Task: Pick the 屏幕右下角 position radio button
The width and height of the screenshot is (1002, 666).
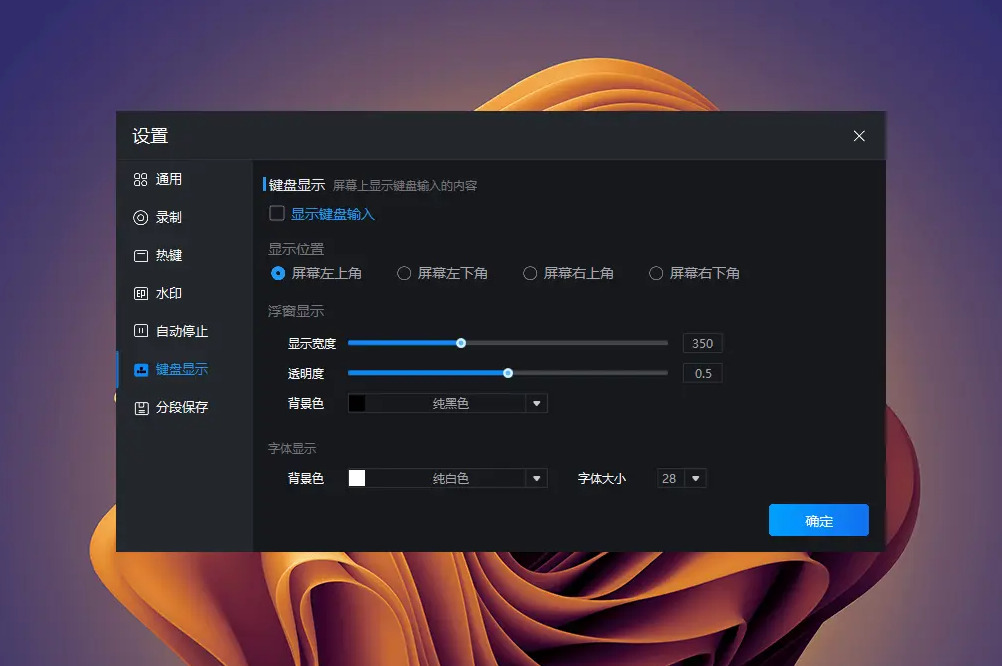Action: click(x=656, y=274)
